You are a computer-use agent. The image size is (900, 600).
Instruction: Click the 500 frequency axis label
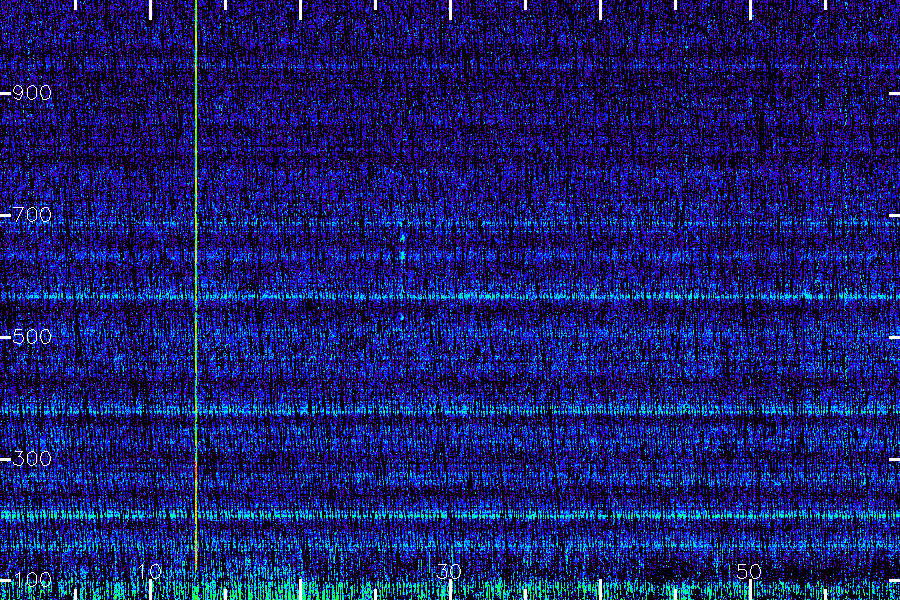32,337
